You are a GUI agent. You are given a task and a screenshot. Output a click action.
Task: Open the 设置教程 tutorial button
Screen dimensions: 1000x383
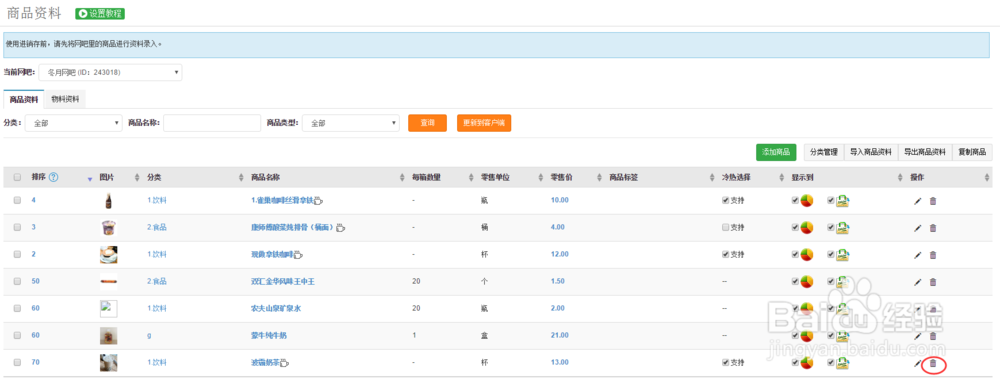(x=100, y=13)
